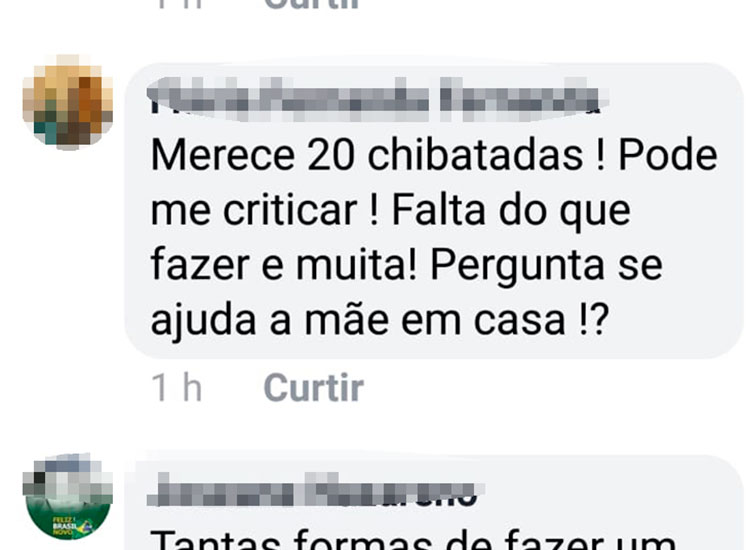
Task: Open the "1 h" timestamp below the chibatadas comment
Action: coord(176,387)
